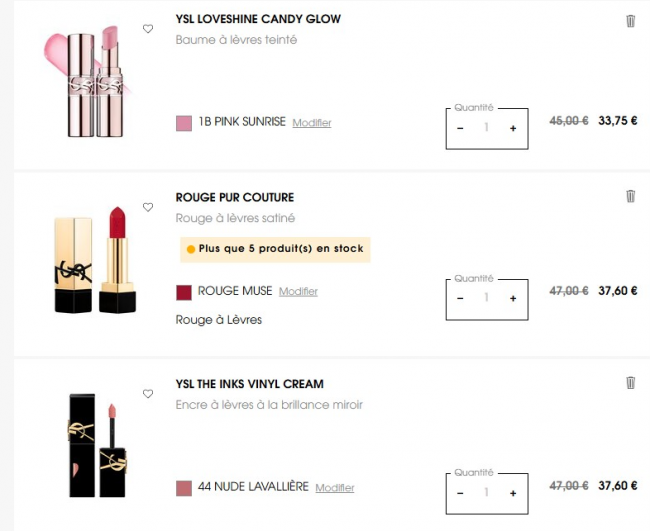Decrease quantity of Loveshine Candy Glow
The height and width of the screenshot is (531, 650).
coord(460,128)
